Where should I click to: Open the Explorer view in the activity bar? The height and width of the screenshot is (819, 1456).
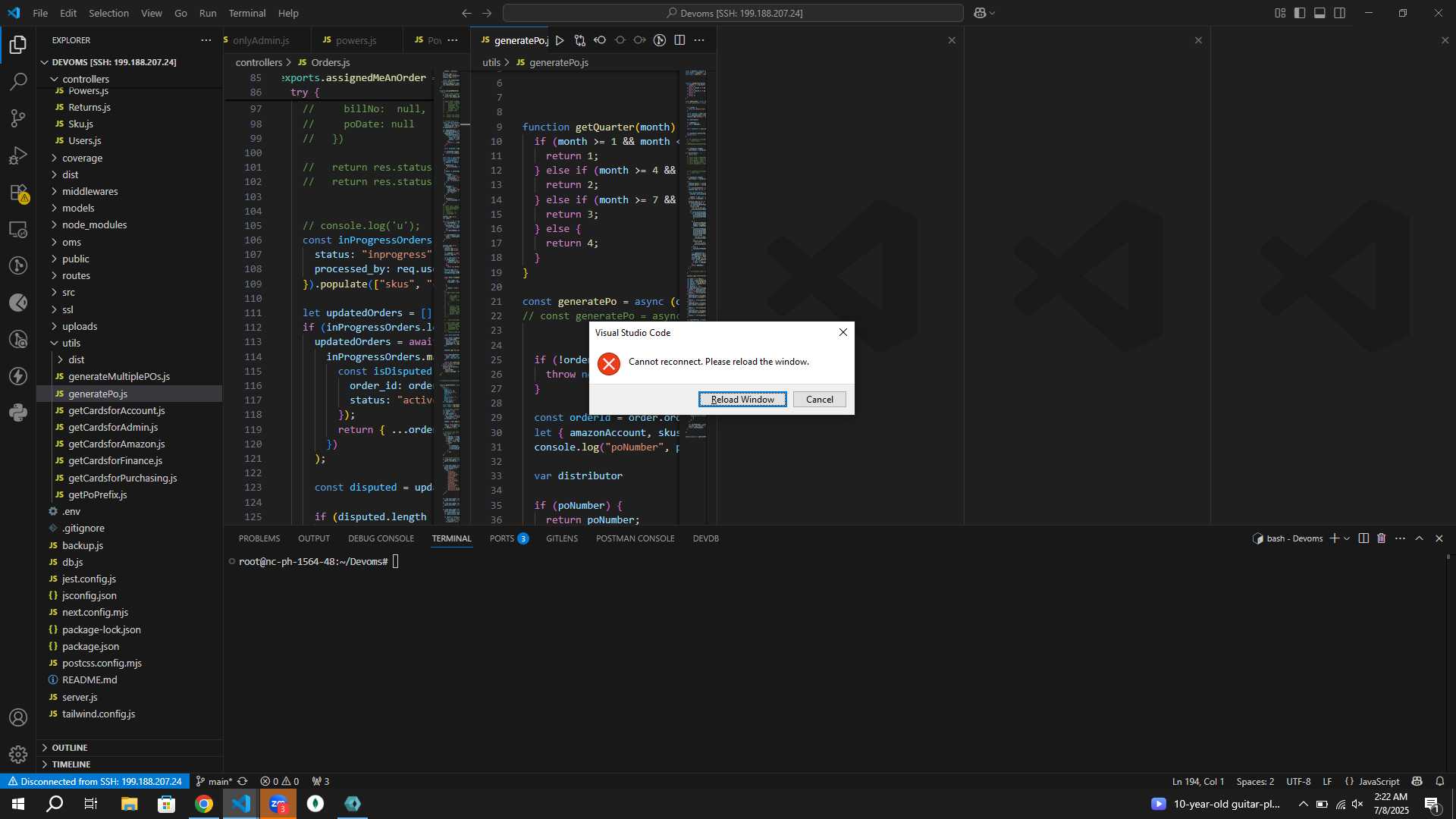tap(18, 45)
